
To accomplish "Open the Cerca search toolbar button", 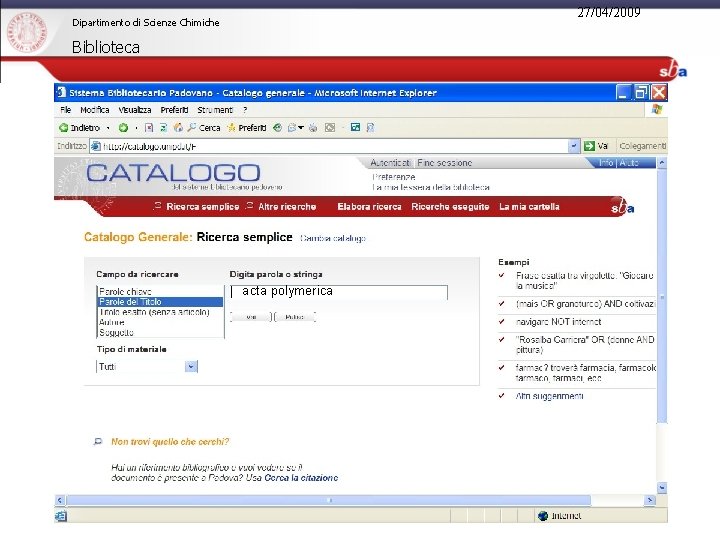I will [204, 128].
